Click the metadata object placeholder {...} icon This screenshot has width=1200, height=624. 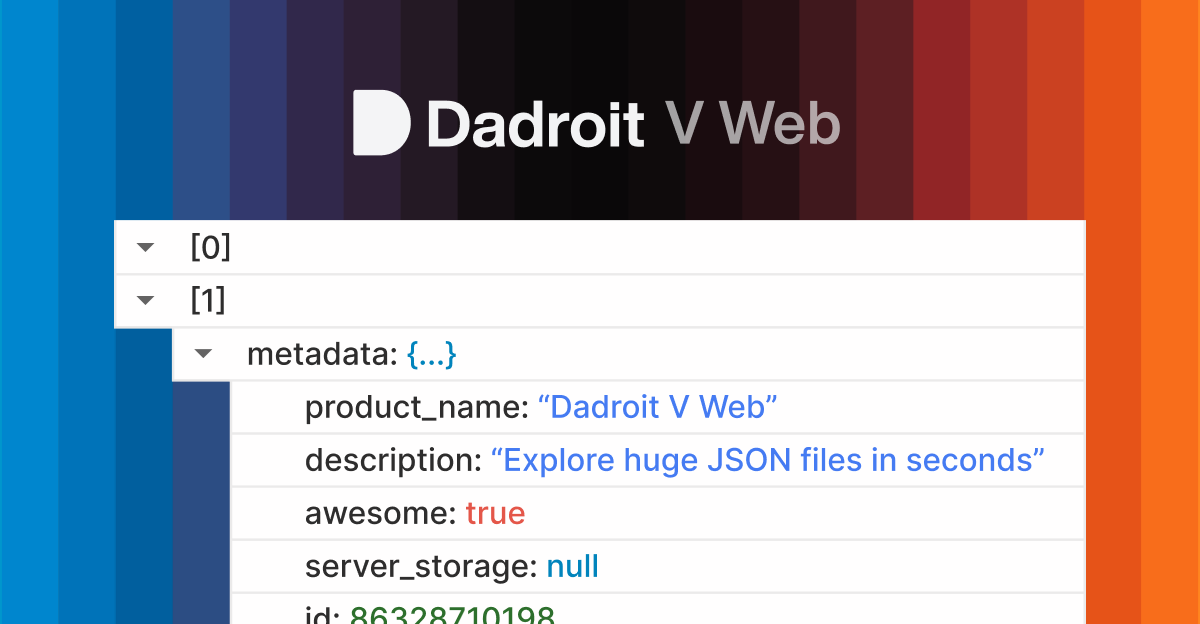[x=433, y=354]
